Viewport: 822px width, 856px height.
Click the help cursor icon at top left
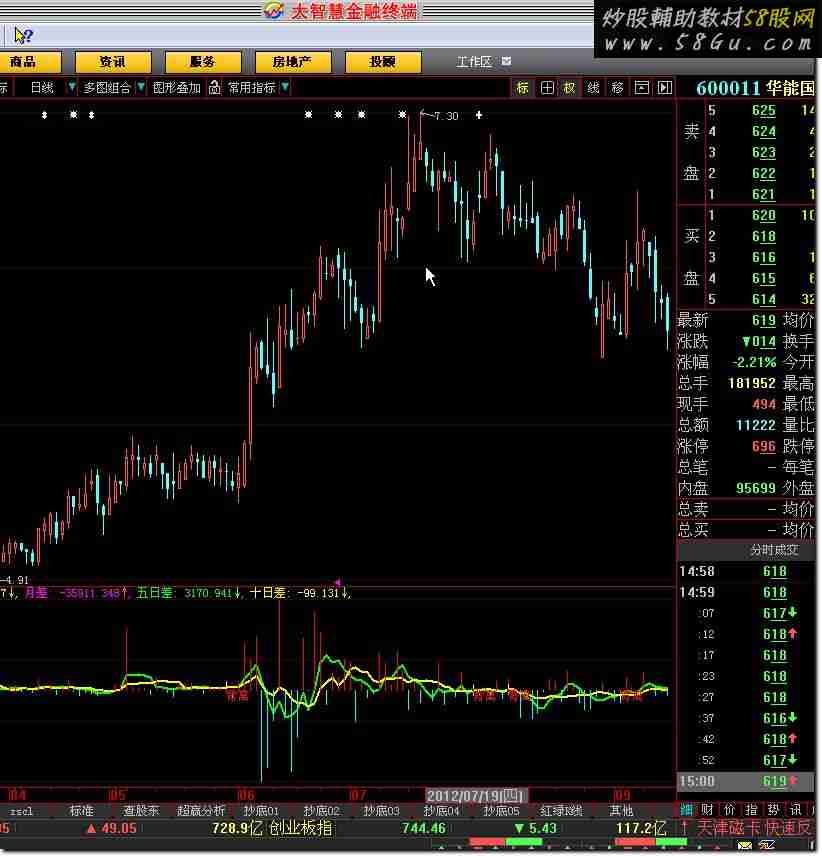pyautogui.click(x=22, y=36)
